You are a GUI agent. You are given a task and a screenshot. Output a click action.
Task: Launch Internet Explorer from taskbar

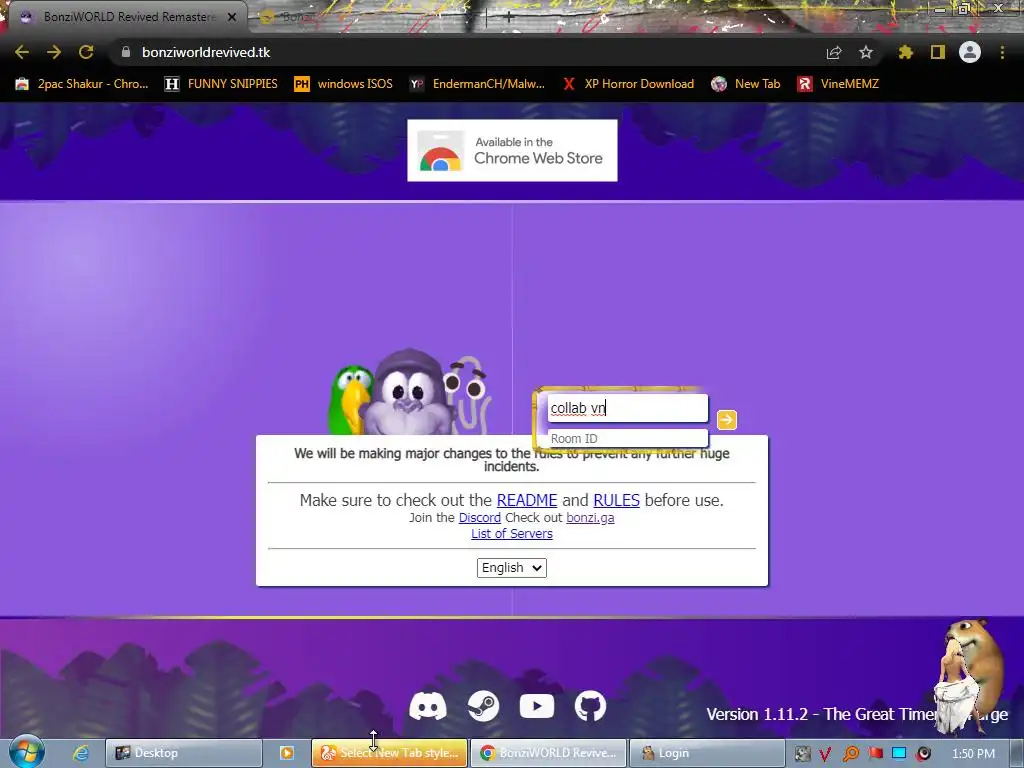click(81, 753)
